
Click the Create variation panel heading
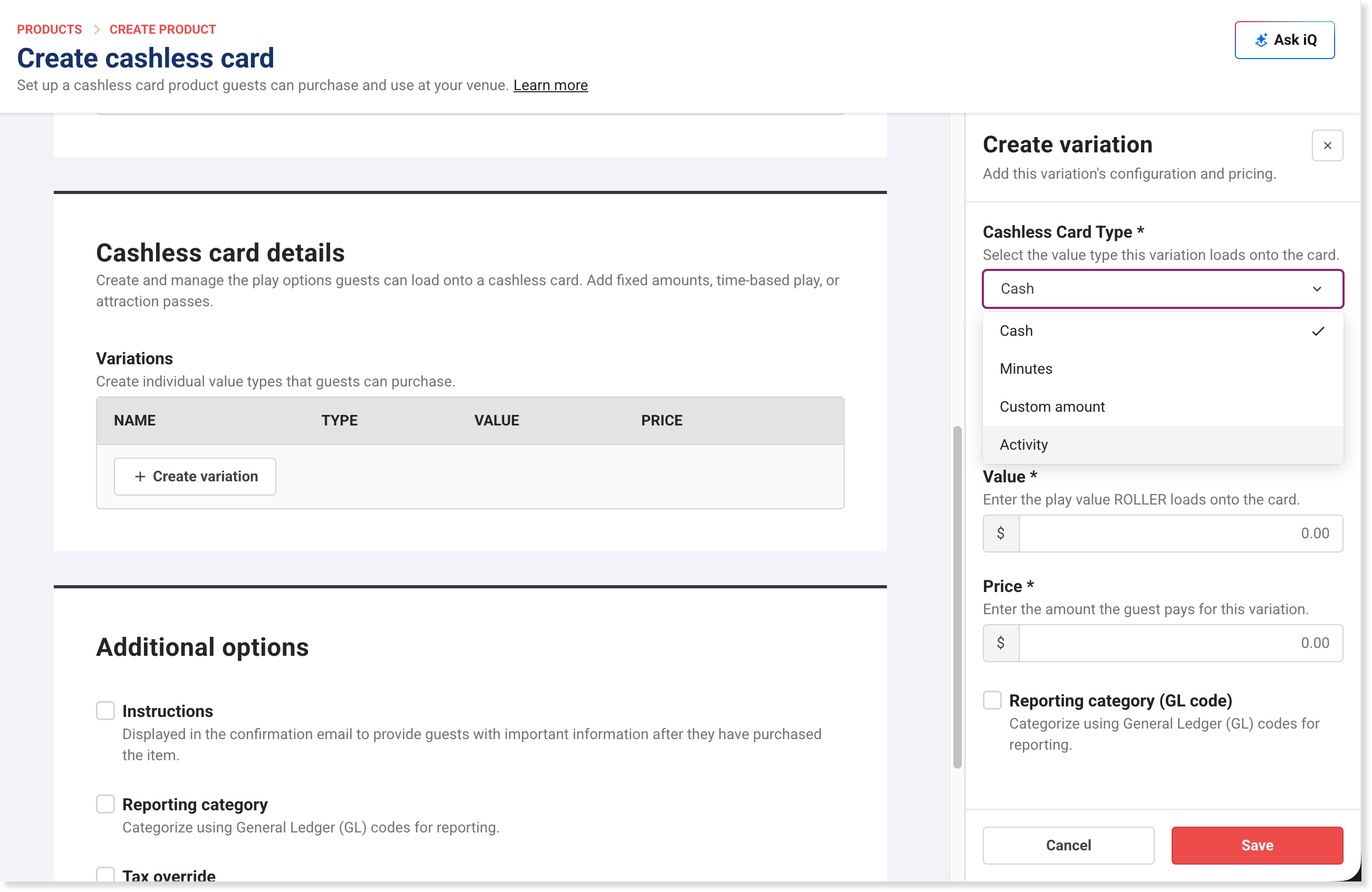click(x=1068, y=144)
